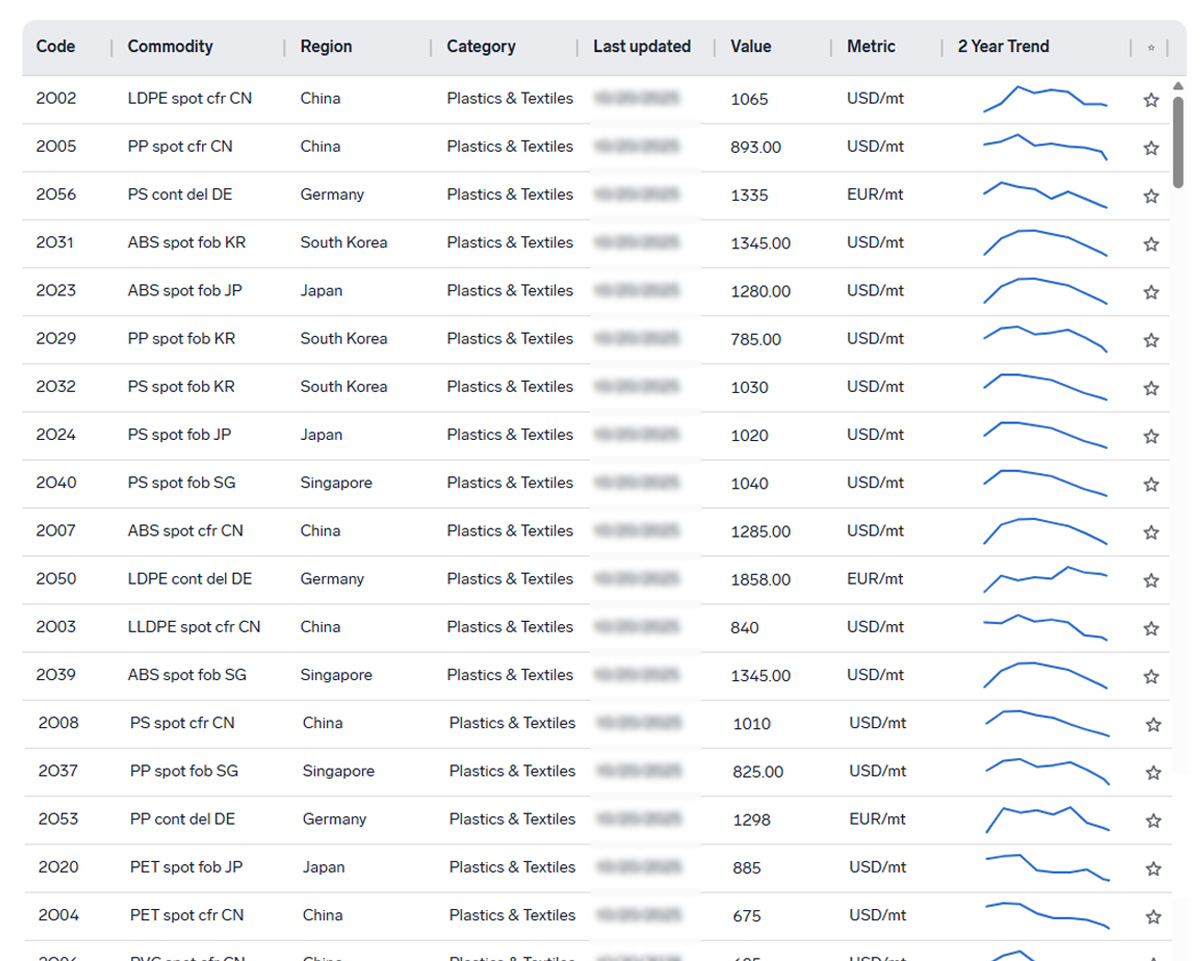Screen dimensions: 1201x961
Task: Click the Commodity column header
Action: point(170,46)
